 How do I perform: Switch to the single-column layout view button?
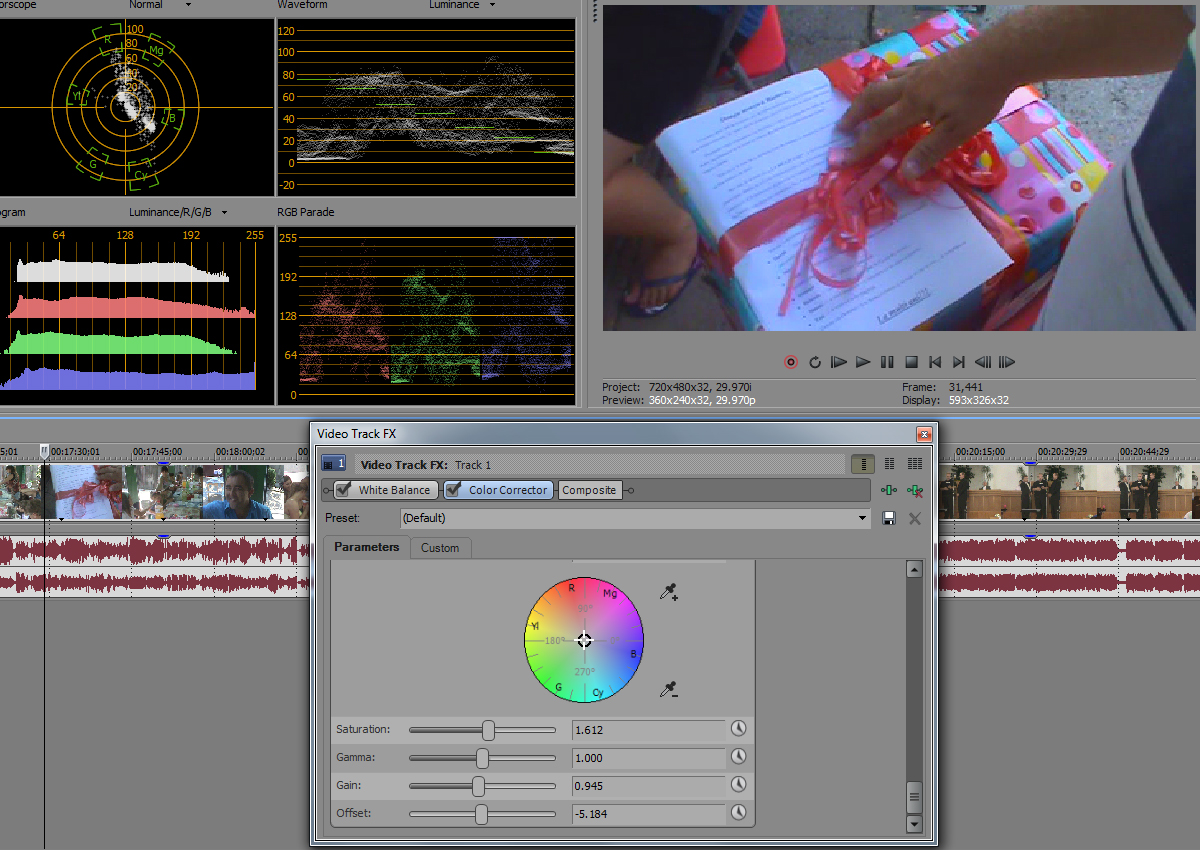click(x=861, y=464)
